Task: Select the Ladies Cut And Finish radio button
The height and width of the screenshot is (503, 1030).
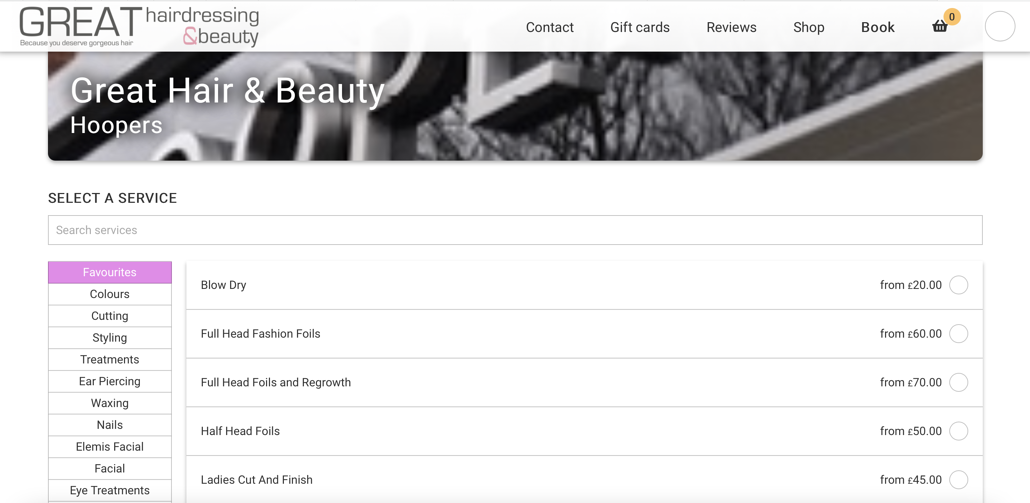Action: pos(958,479)
